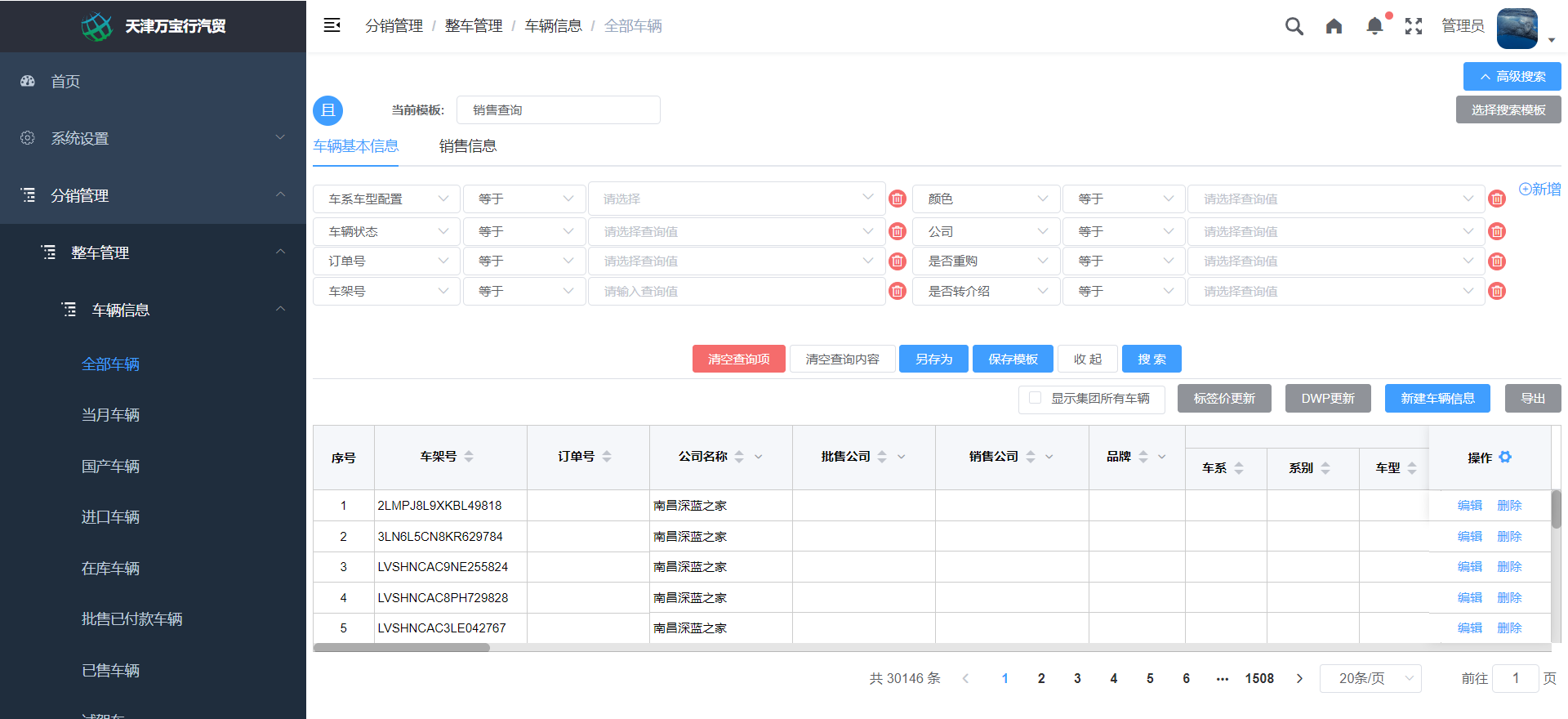The height and width of the screenshot is (719, 1568).
Task: Go to next page arrow in pagination
Action: [x=1299, y=678]
